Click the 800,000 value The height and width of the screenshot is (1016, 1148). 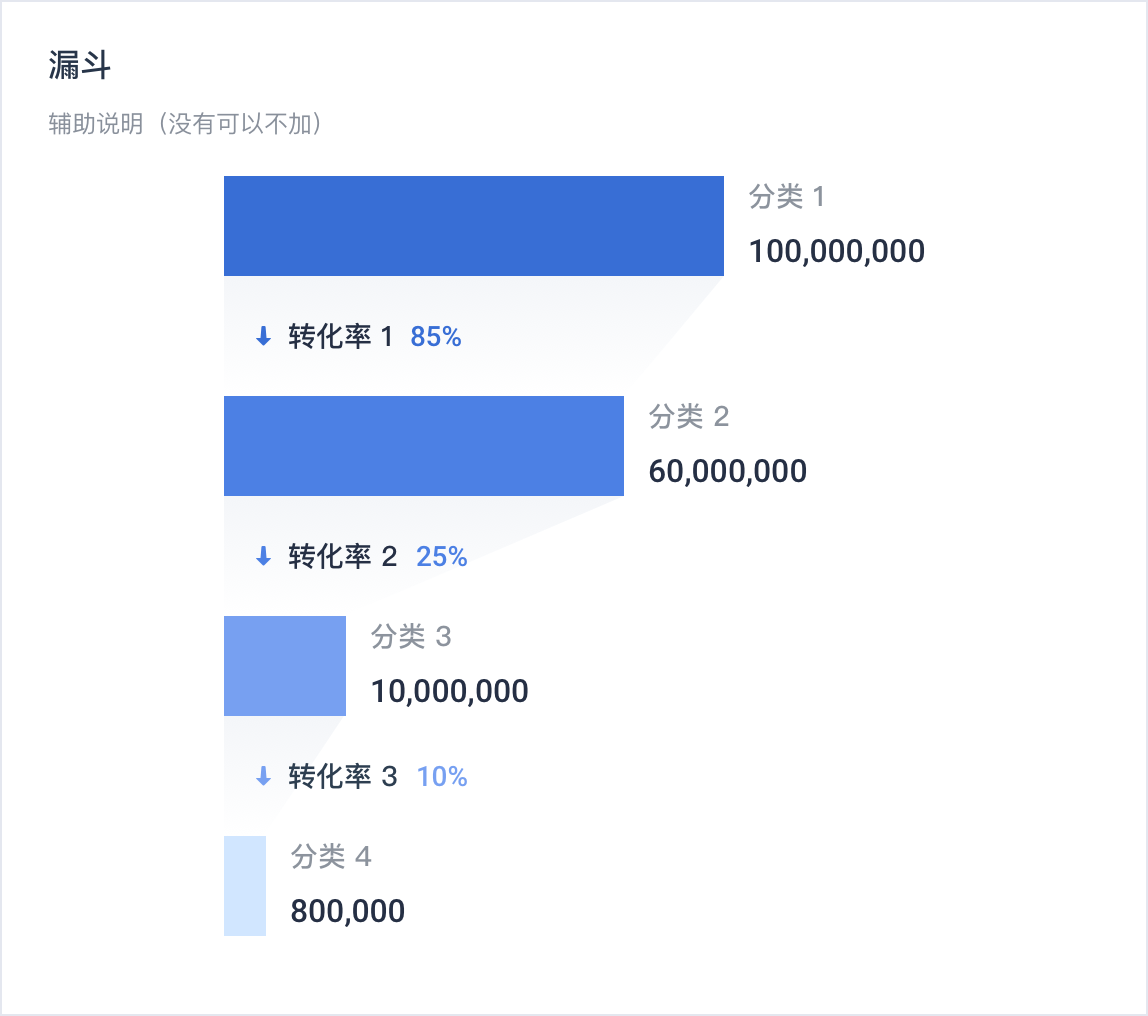pos(348,911)
